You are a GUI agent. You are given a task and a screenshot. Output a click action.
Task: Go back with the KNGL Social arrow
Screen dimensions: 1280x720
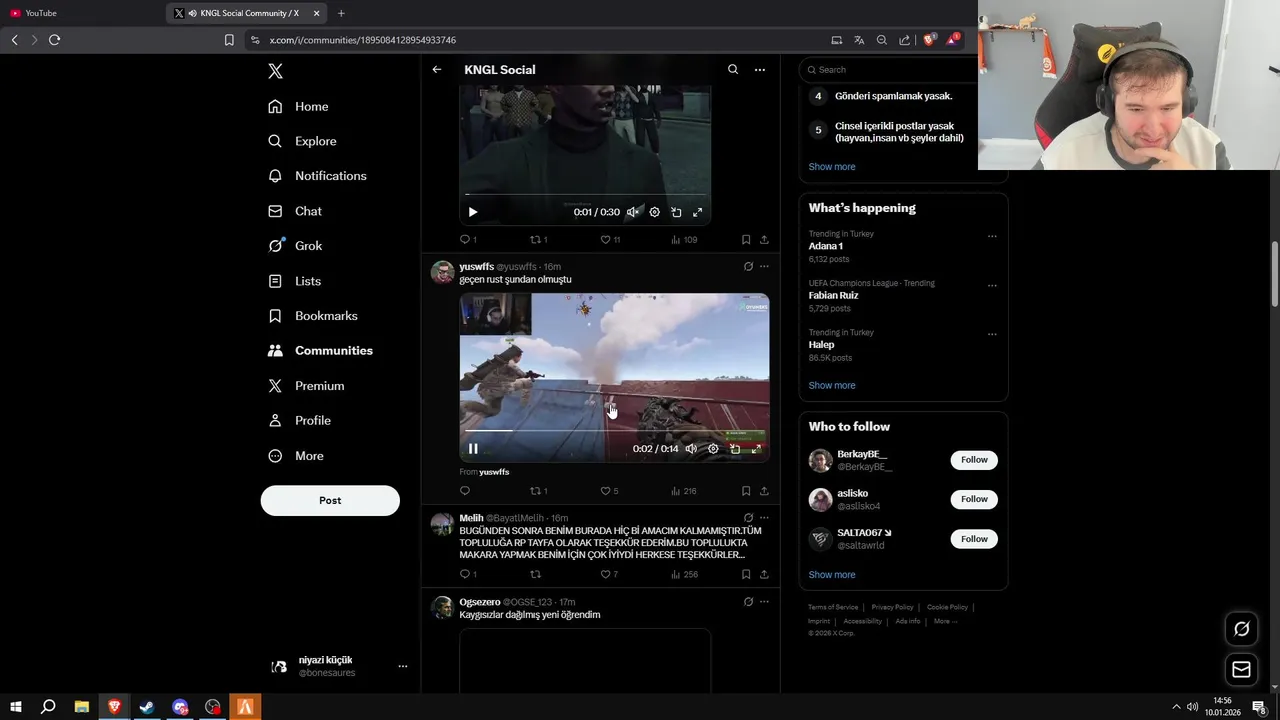tap(437, 70)
